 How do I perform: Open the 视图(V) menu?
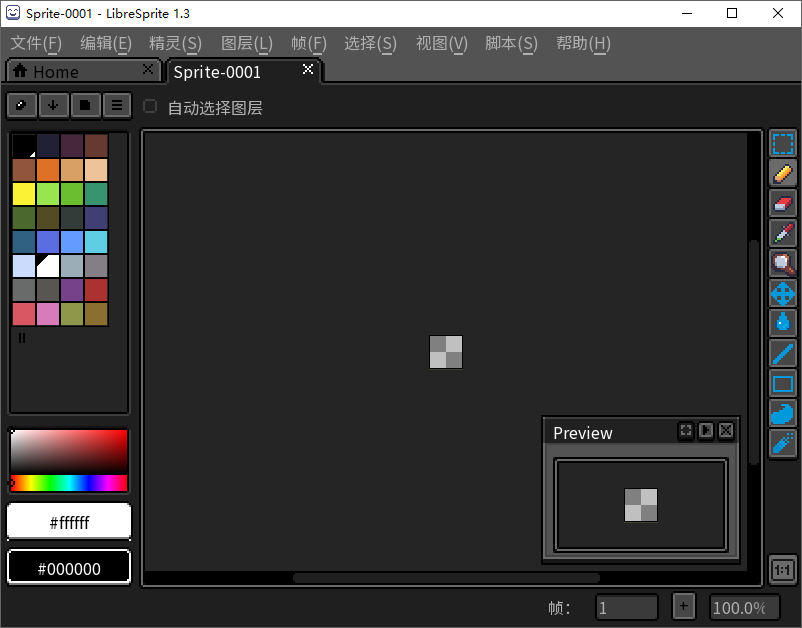coord(442,43)
